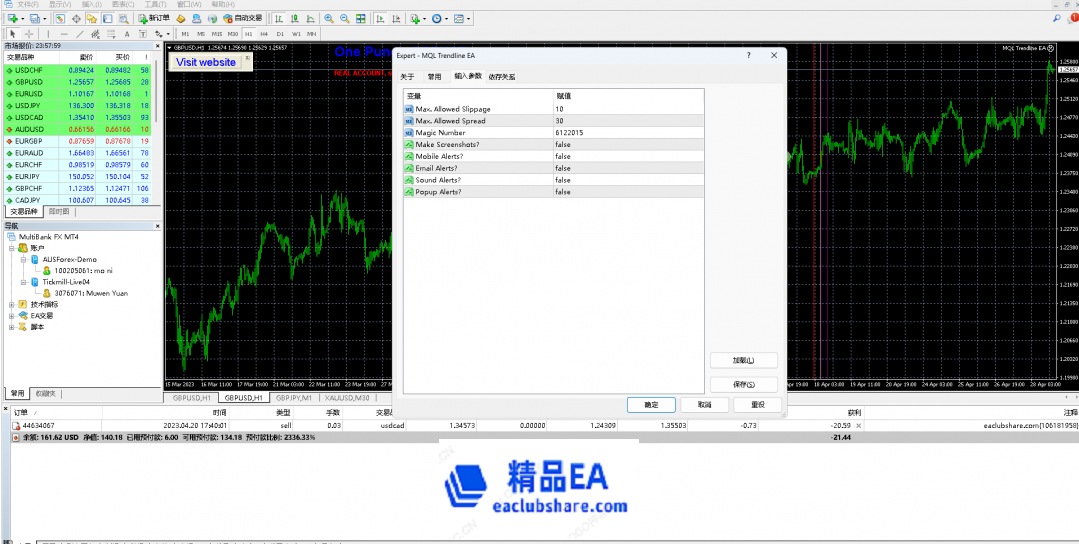Screen dimensions: 1079x544
Task: Toggle the Navigator star-folder icon
Action: [x=92, y=19]
